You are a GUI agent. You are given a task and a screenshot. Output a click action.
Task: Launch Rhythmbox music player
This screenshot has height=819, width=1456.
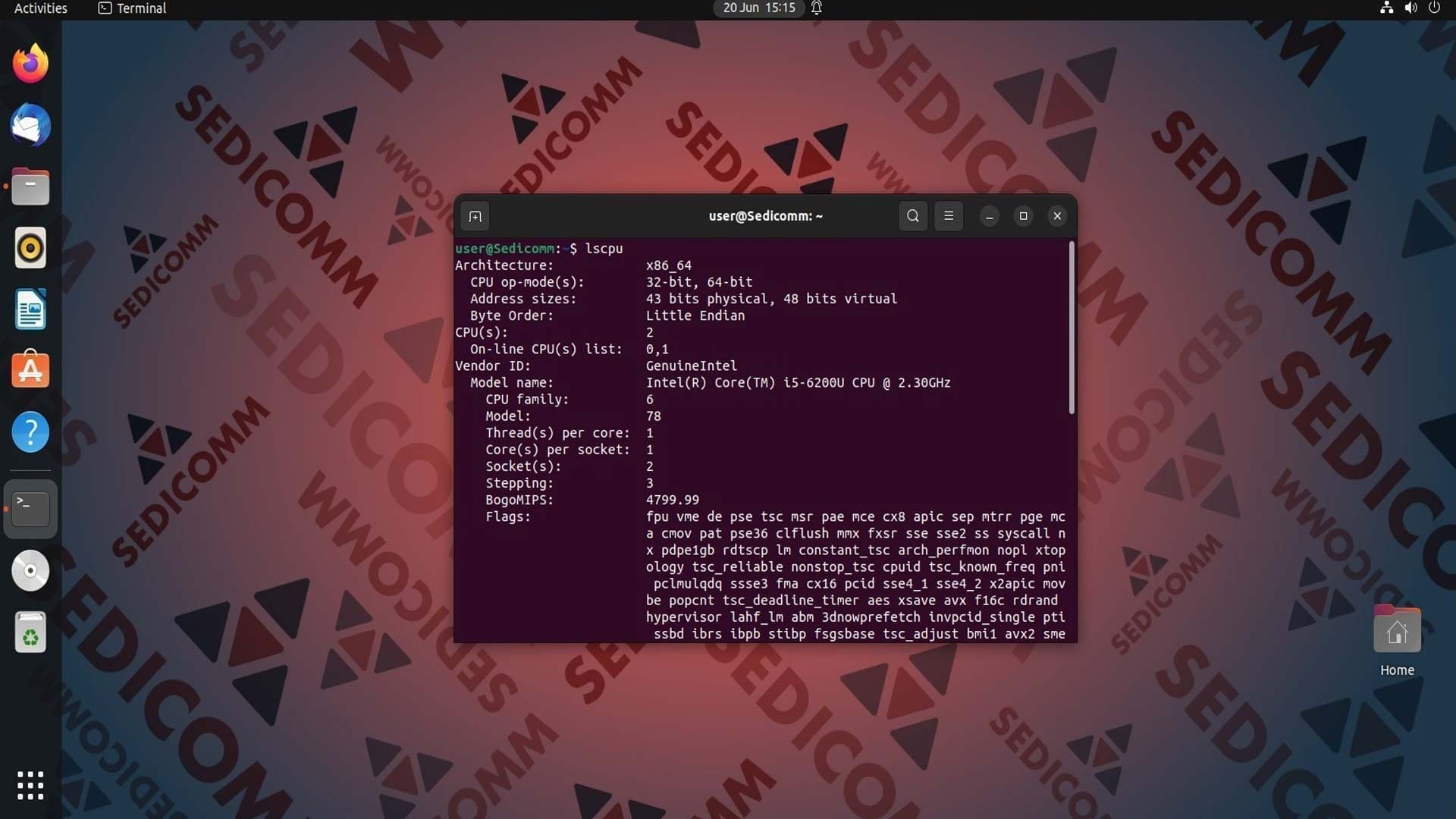point(30,248)
